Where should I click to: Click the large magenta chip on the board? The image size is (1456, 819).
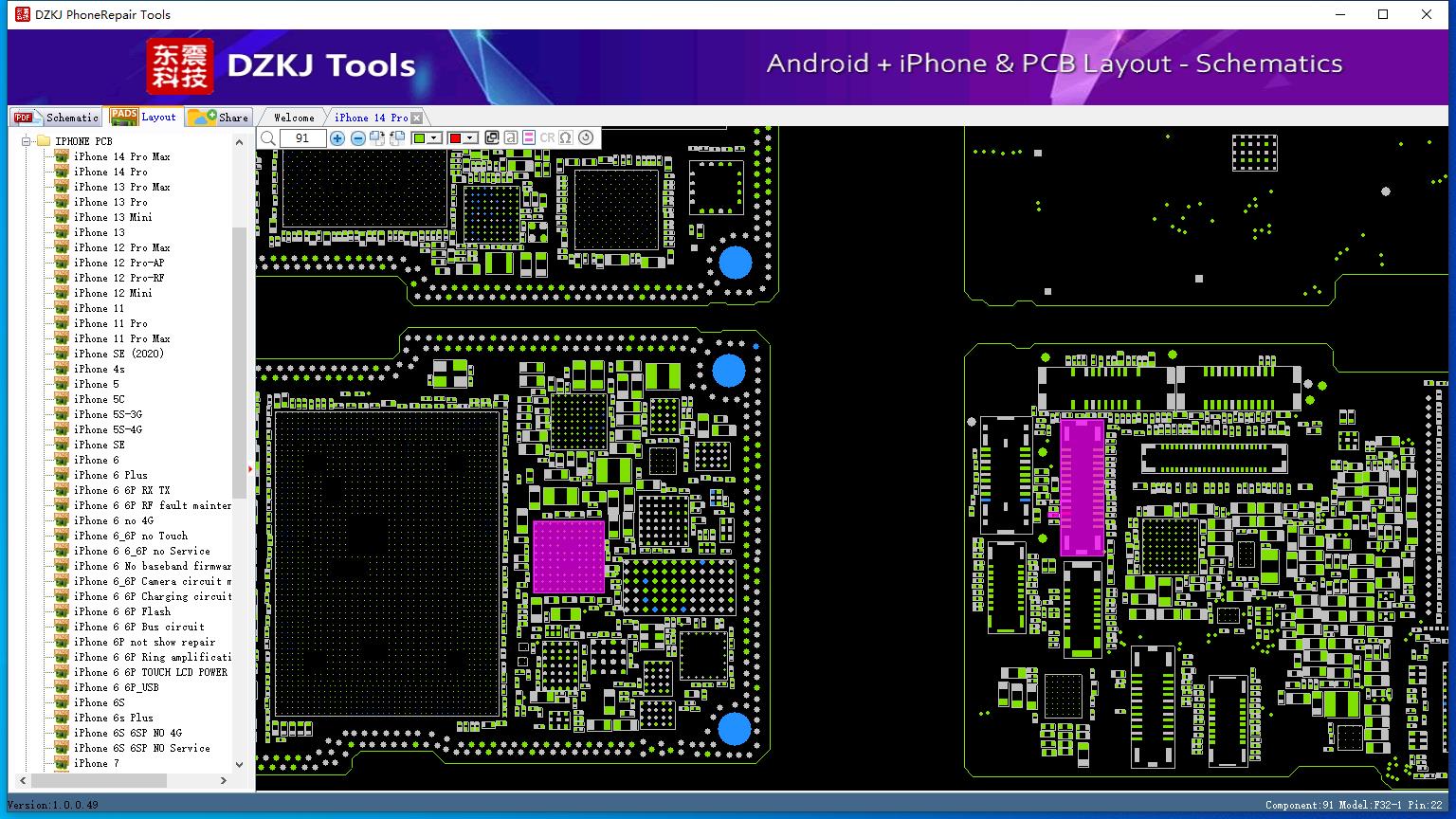(569, 556)
